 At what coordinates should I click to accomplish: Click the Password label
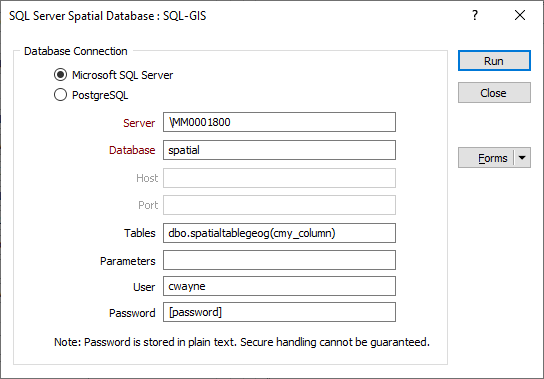[x=132, y=313]
